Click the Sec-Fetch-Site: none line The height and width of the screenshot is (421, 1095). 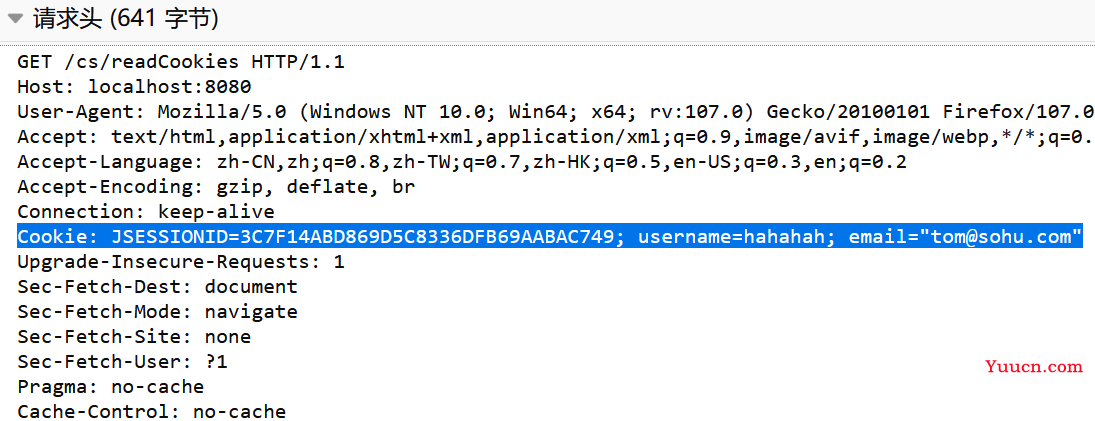(134, 337)
